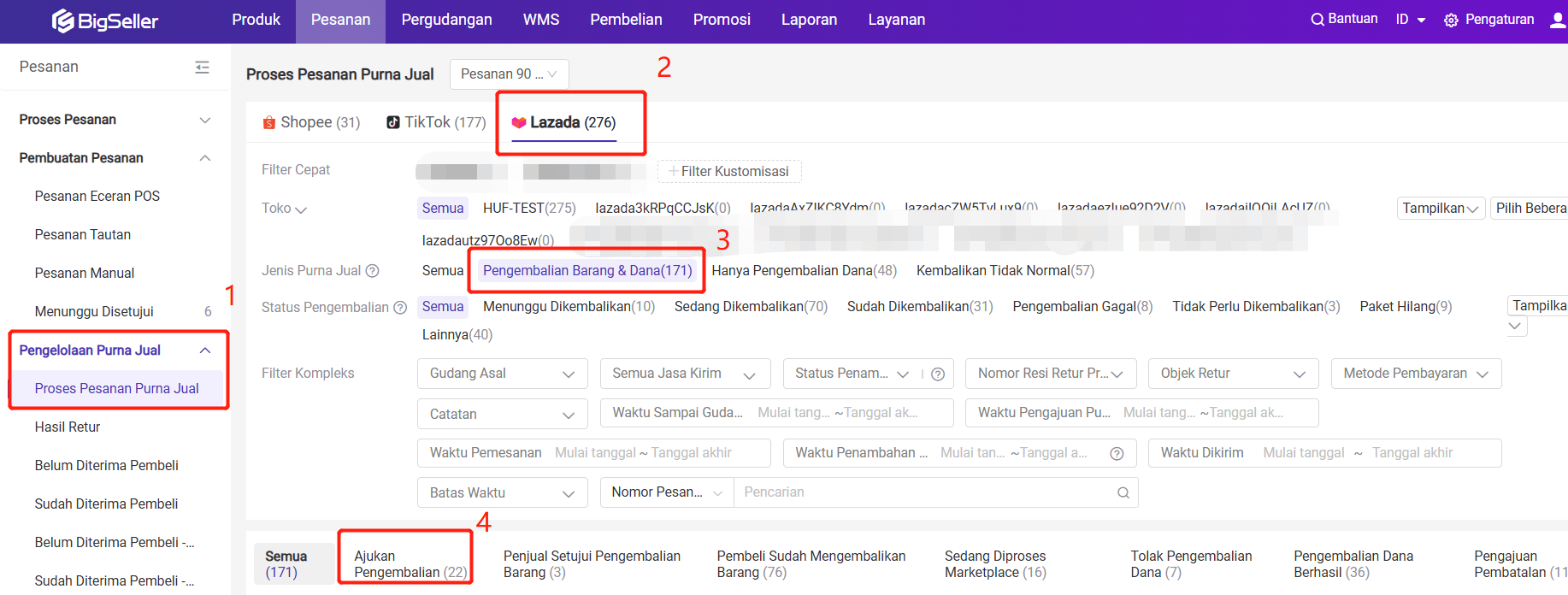Open the Gudang Asal dropdown
The height and width of the screenshot is (595, 1568).
(x=503, y=374)
